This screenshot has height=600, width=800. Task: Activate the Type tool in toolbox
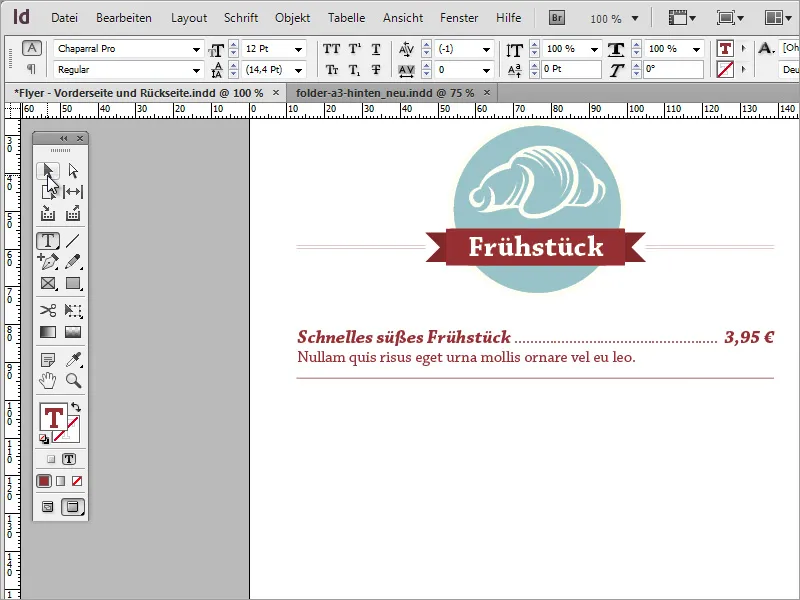tap(48, 240)
